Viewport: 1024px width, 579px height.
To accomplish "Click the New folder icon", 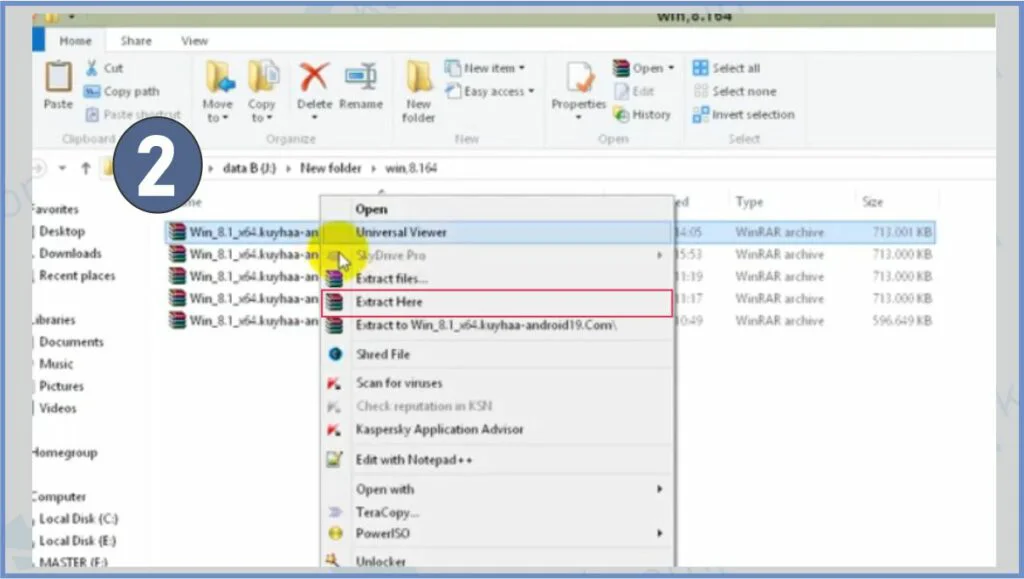I will click(x=418, y=78).
